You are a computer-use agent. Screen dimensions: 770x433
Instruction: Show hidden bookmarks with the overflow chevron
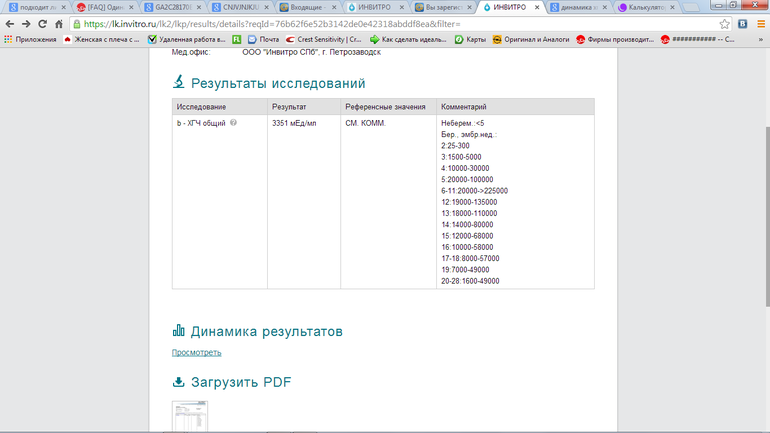(x=761, y=39)
